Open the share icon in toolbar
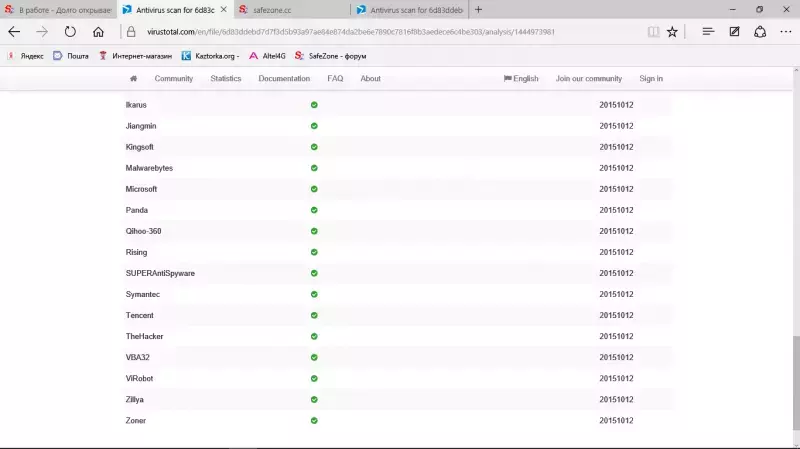800x449 pixels. 760,32
